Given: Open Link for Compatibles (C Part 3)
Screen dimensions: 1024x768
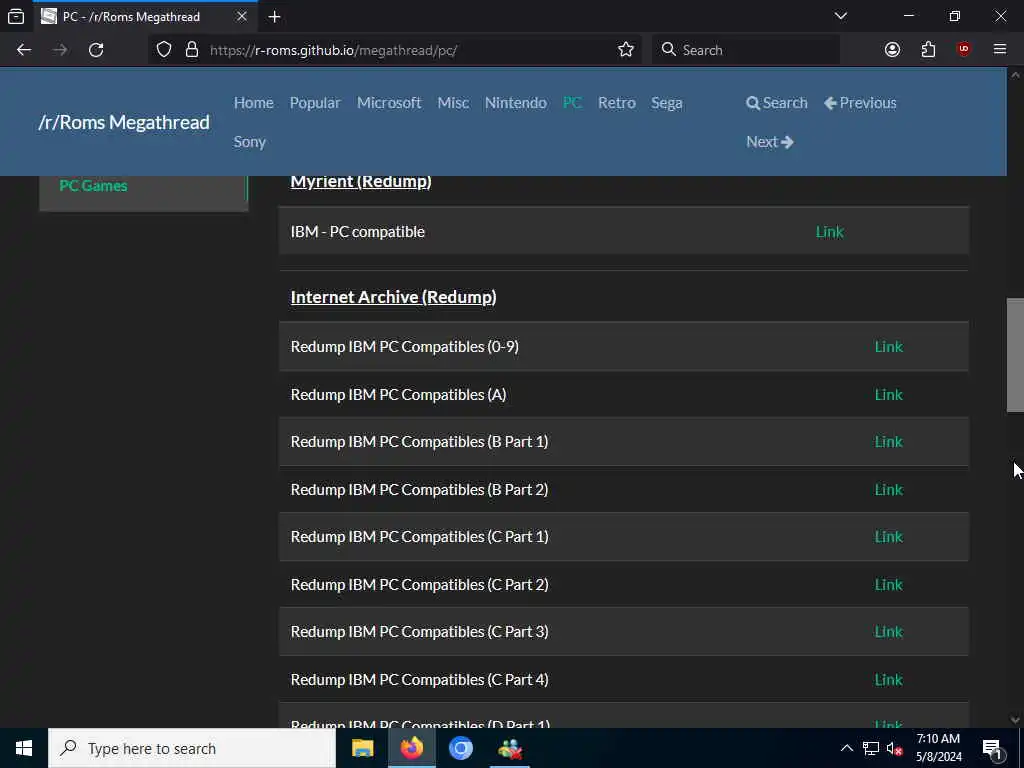Looking at the screenshot, I should (888, 632).
